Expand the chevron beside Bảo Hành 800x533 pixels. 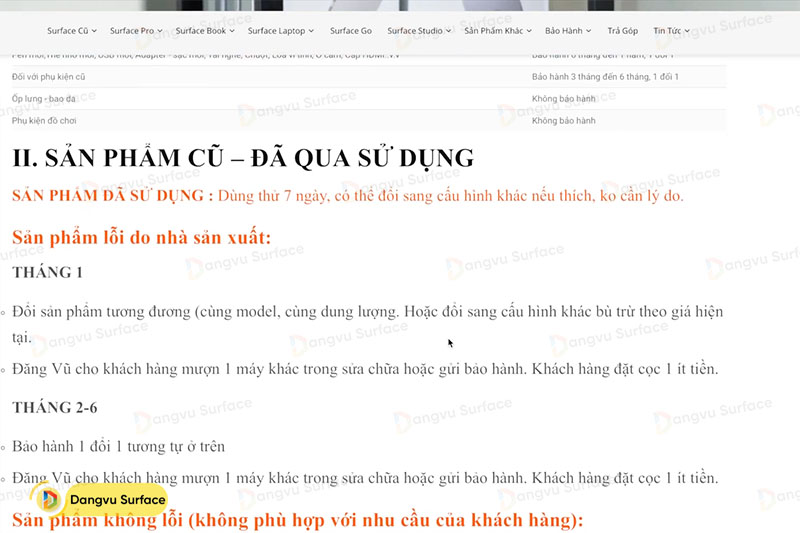[588, 31]
